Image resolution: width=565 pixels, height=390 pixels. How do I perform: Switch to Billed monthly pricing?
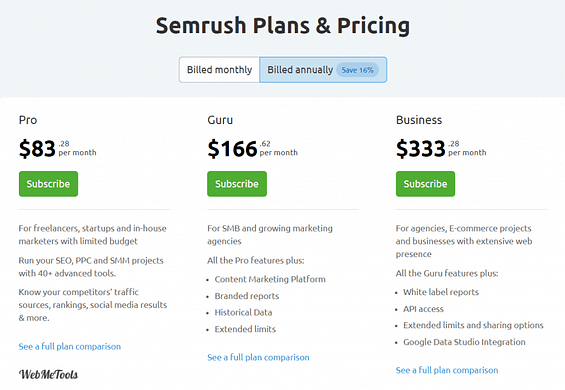click(x=219, y=70)
